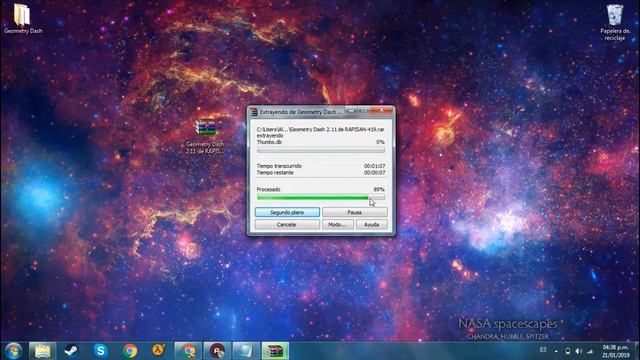
Task: Click the Procesado 89% value
Action: (x=379, y=189)
